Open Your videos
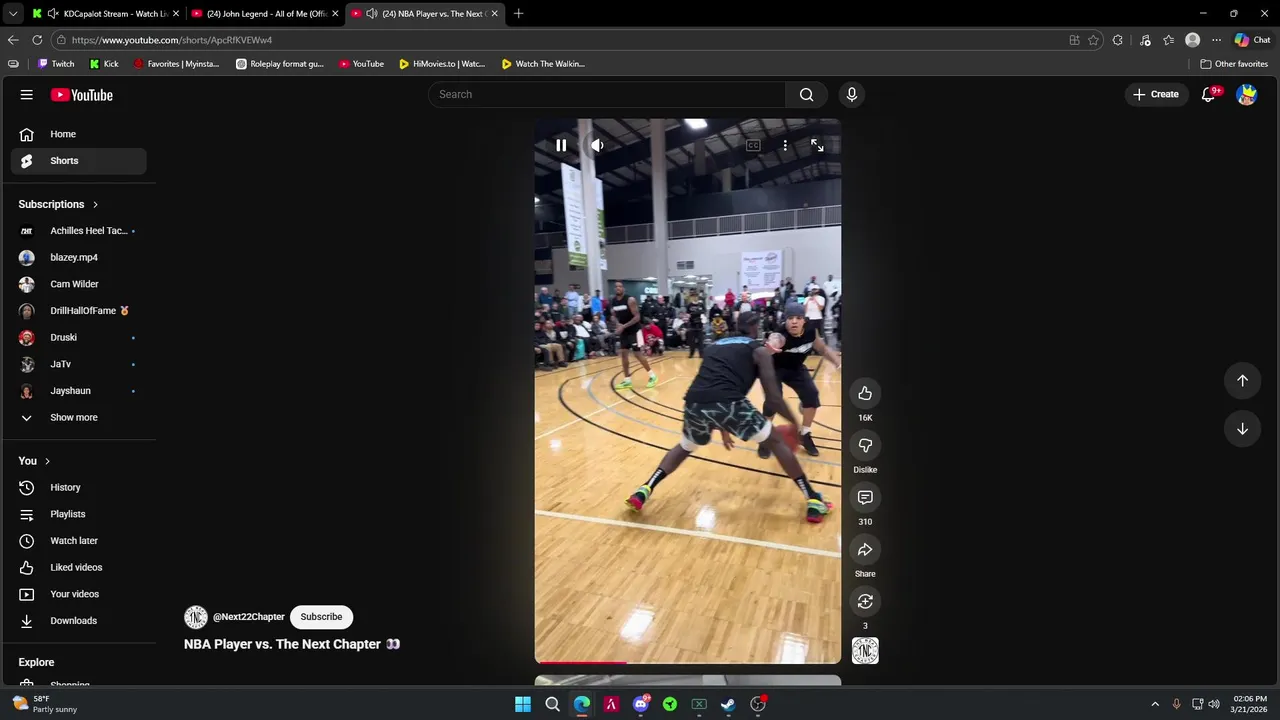 (79, 594)
